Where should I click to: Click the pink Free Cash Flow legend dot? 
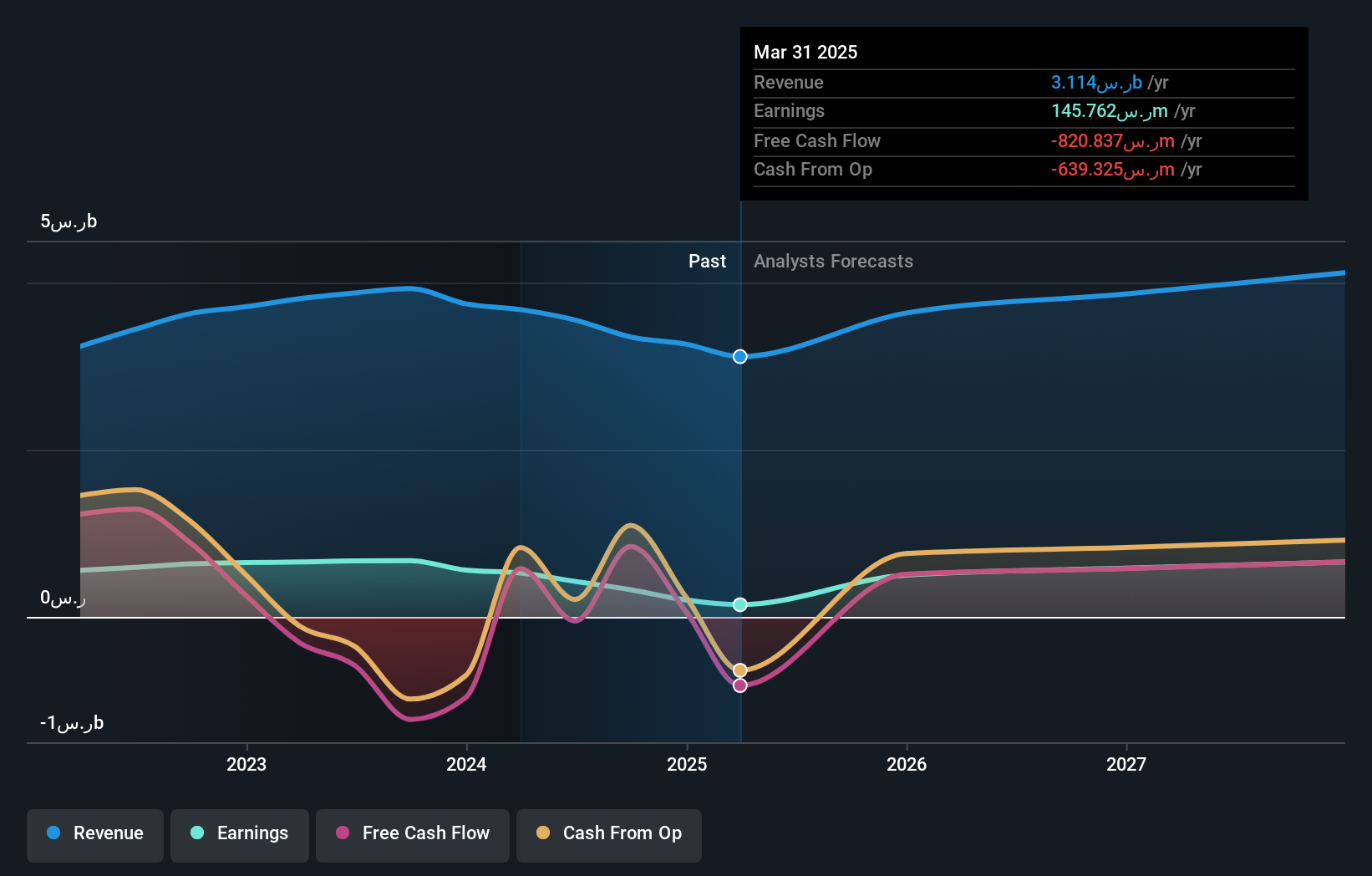point(343,833)
